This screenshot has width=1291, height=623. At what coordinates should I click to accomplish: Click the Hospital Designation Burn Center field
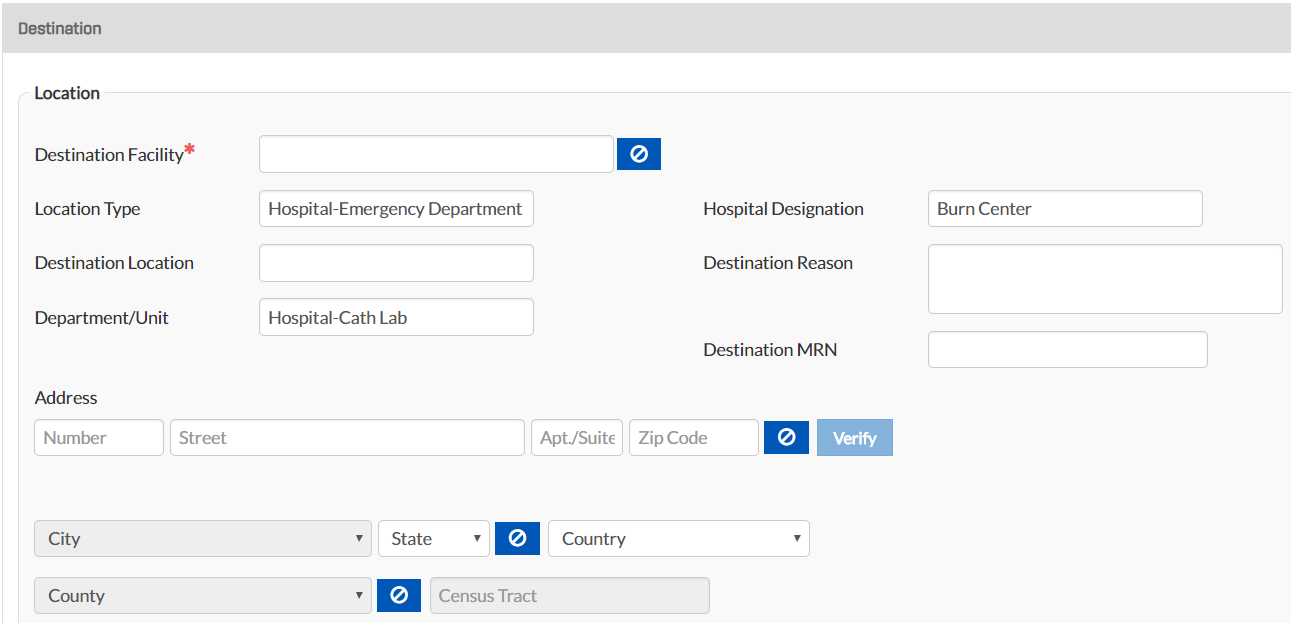[x=1065, y=209]
